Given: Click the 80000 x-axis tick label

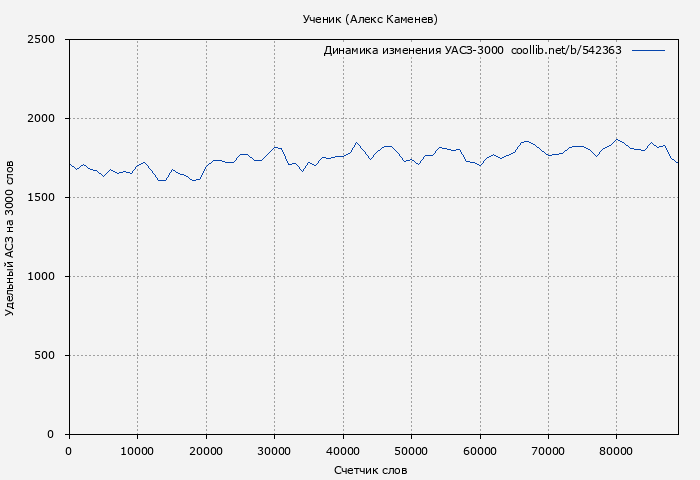Looking at the screenshot, I should click(x=617, y=451).
